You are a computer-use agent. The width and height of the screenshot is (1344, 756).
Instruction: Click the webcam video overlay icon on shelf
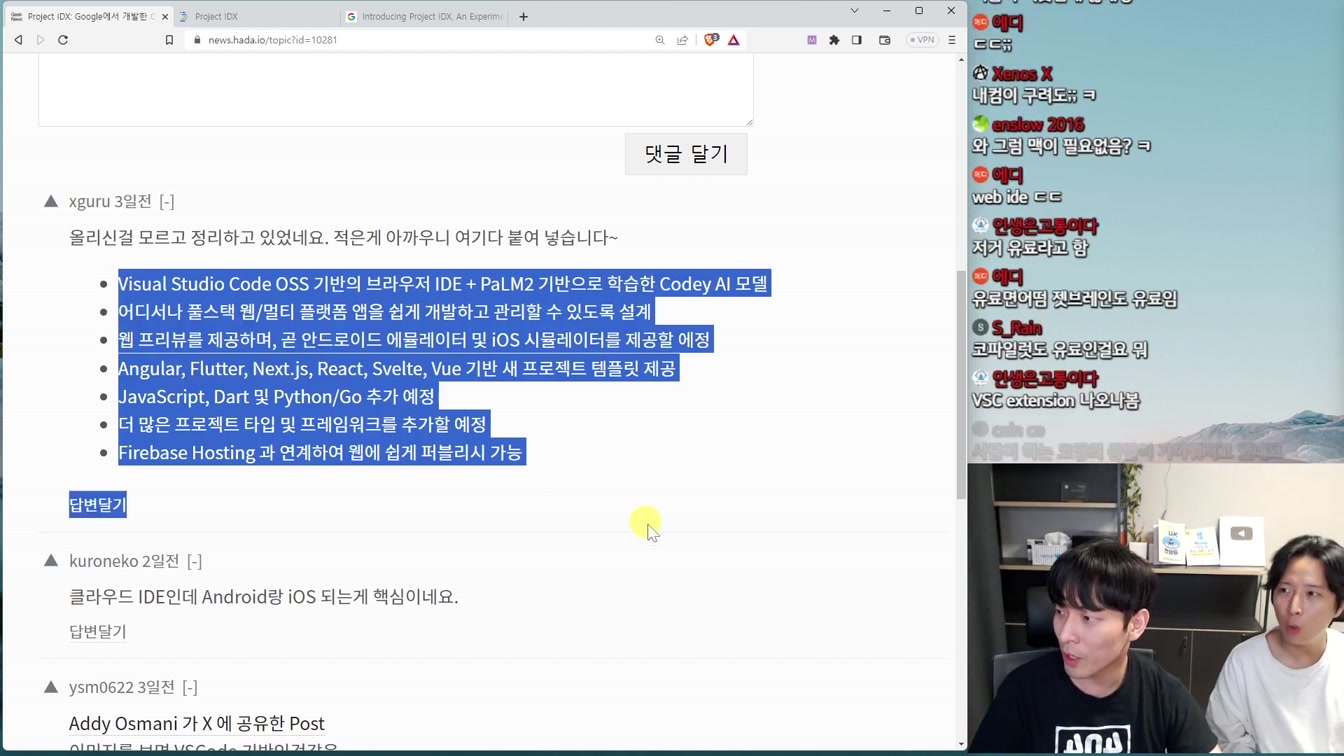click(x=1241, y=534)
